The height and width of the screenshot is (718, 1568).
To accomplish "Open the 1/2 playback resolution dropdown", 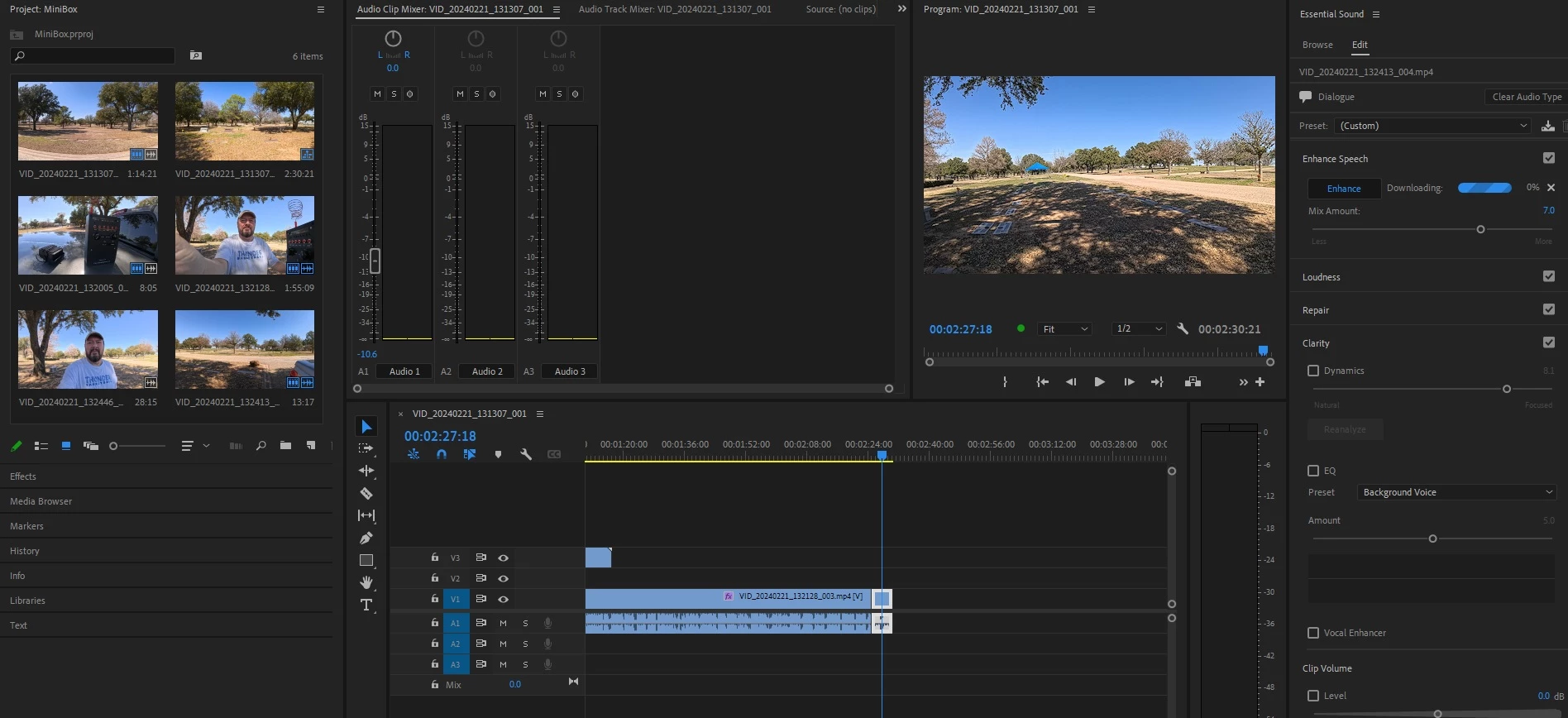I will (x=1139, y=328).
